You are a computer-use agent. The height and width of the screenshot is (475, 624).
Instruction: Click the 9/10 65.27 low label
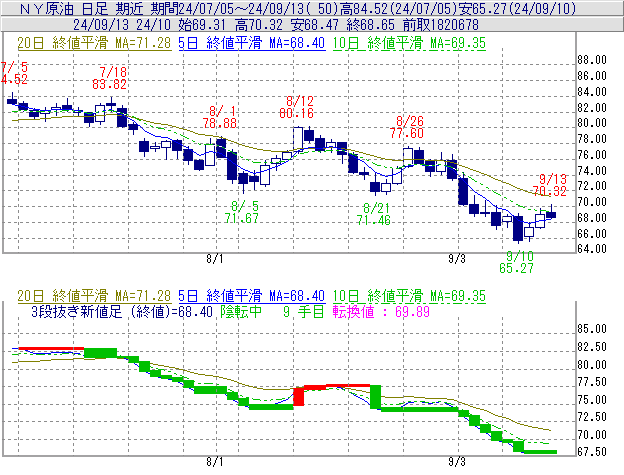tap(516, 262)
